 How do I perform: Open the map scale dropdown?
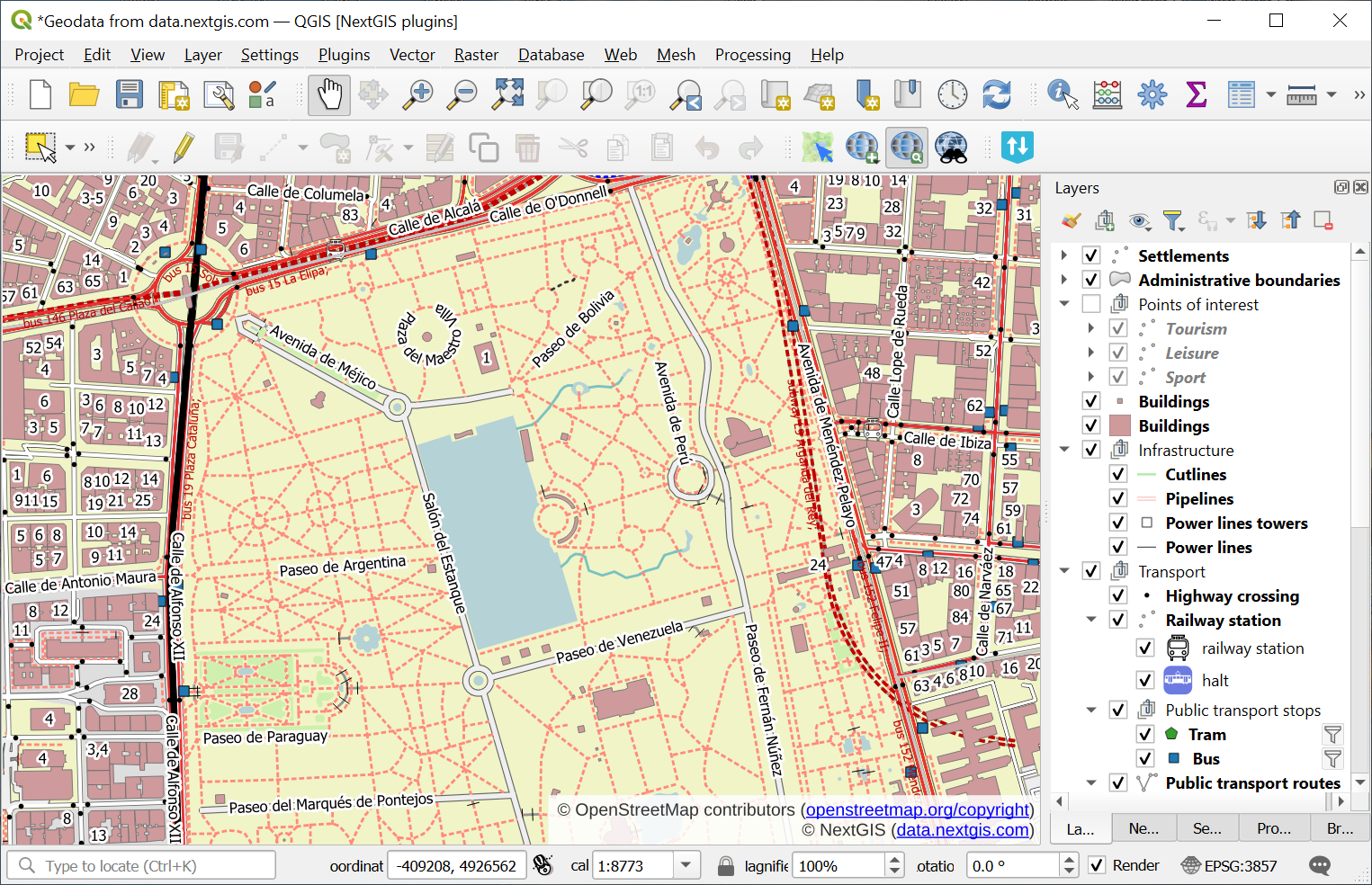686,864
